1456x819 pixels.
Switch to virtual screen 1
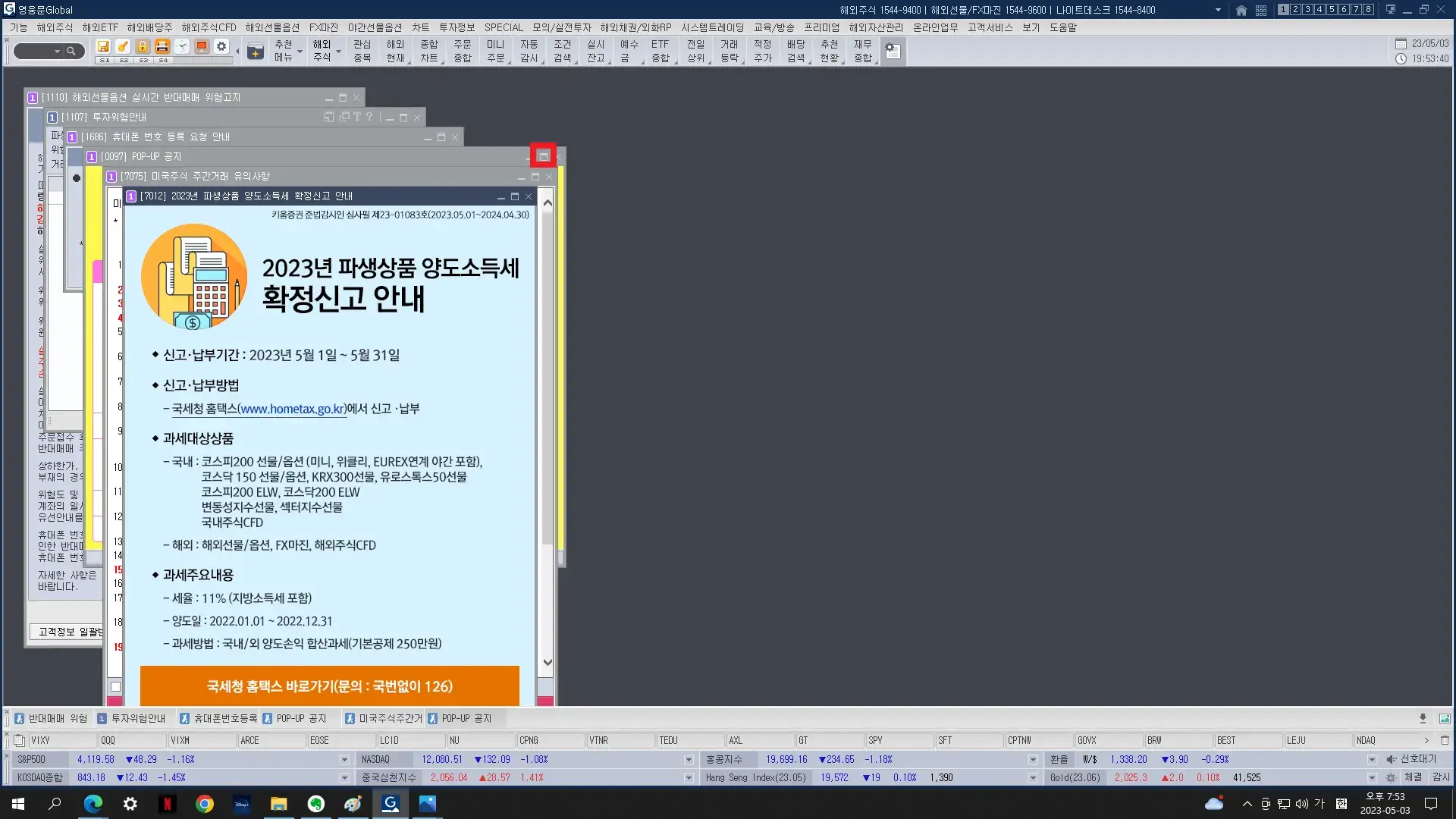click(x=1283, y=10)
